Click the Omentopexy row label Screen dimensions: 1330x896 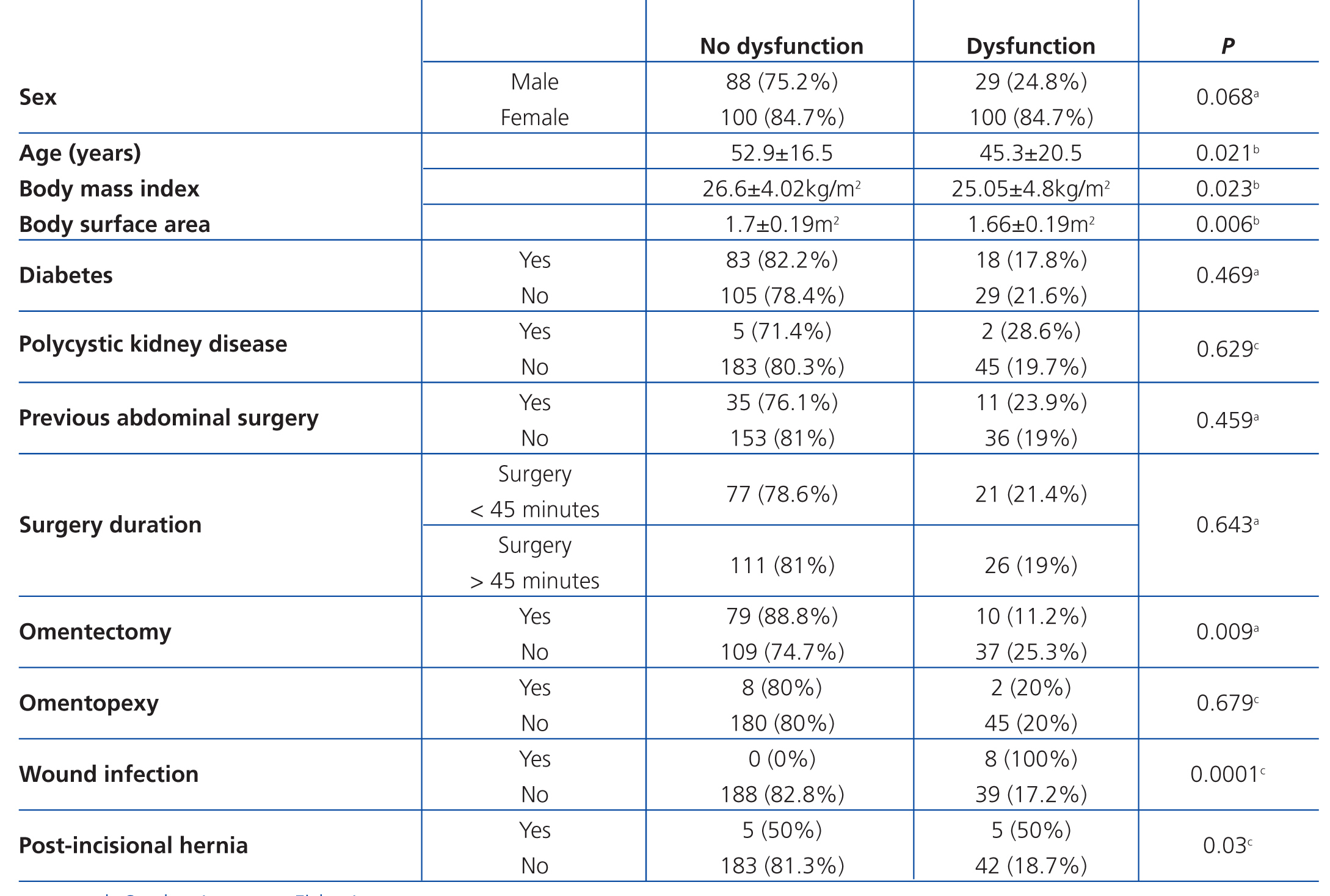(89, 703)
